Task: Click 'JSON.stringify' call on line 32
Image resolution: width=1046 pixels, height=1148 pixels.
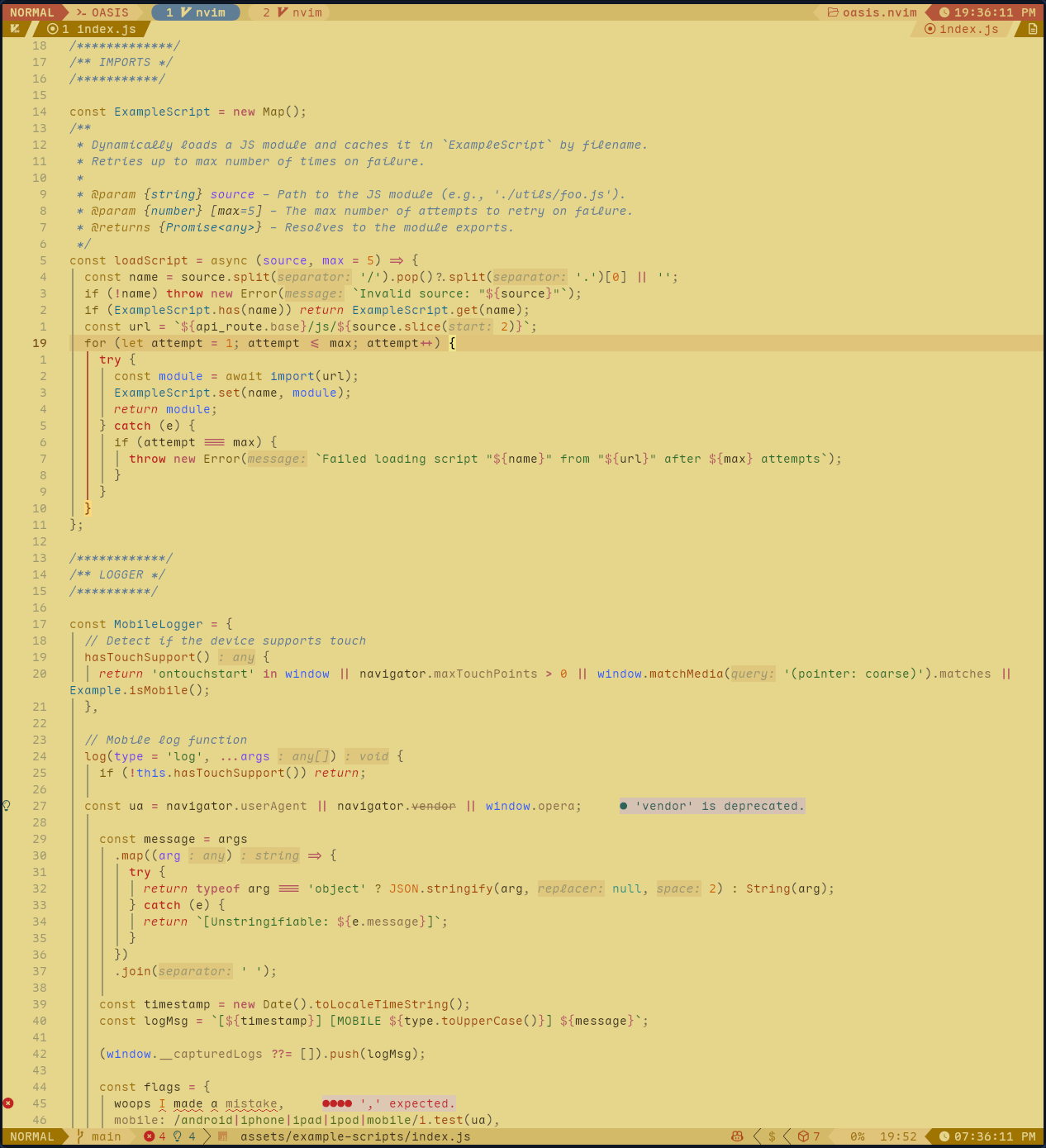Action: tap(441, 888)
